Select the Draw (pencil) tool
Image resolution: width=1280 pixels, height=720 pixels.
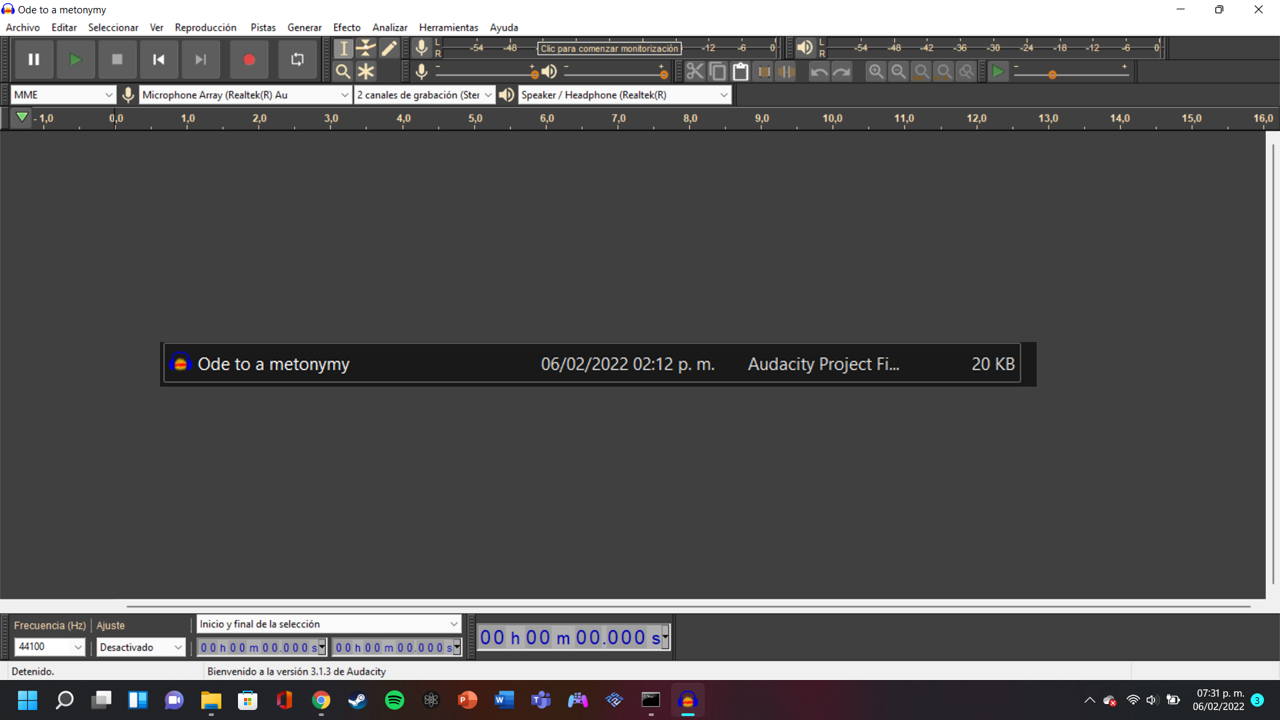point(389,48)
